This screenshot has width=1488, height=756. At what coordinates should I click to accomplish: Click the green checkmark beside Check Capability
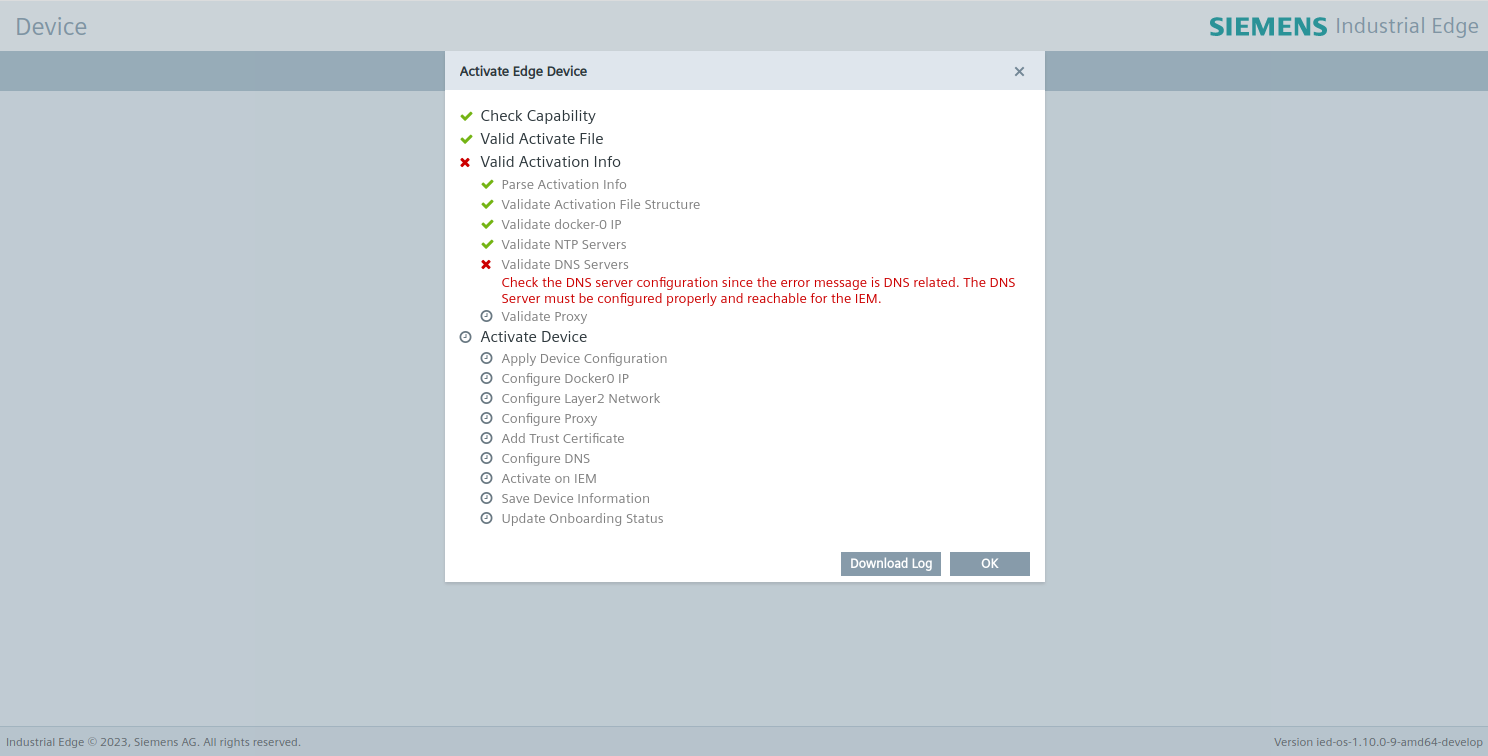click(466, 115)
